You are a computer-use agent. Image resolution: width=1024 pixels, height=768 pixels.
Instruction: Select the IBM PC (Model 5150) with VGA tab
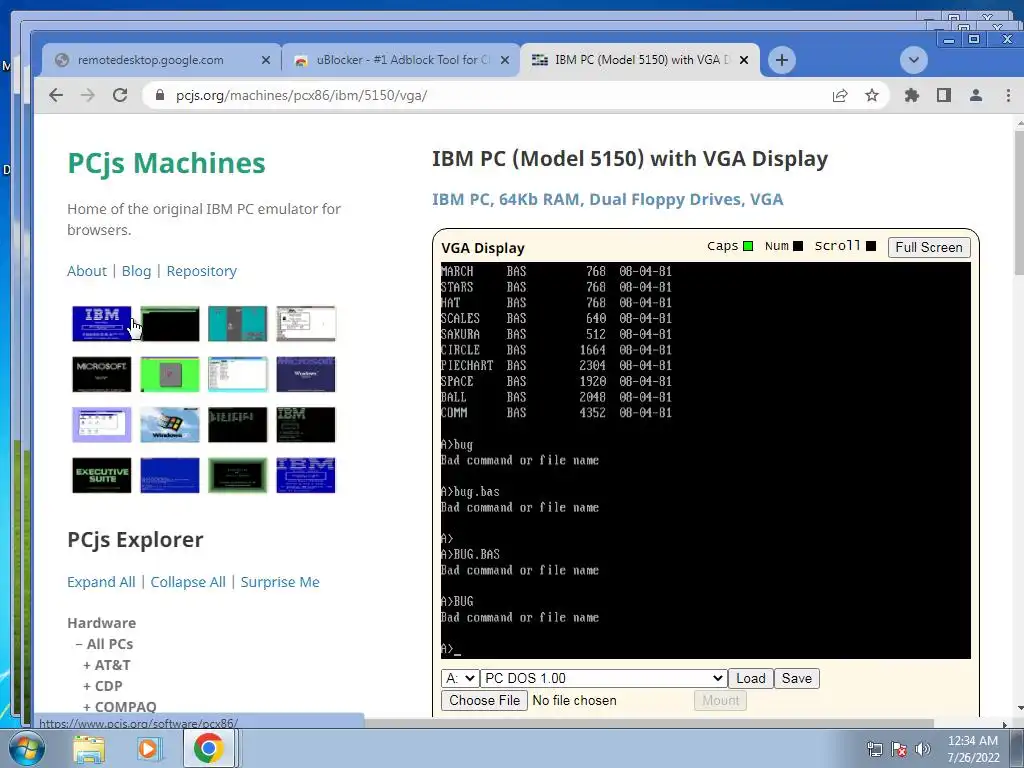pos(640,60)
